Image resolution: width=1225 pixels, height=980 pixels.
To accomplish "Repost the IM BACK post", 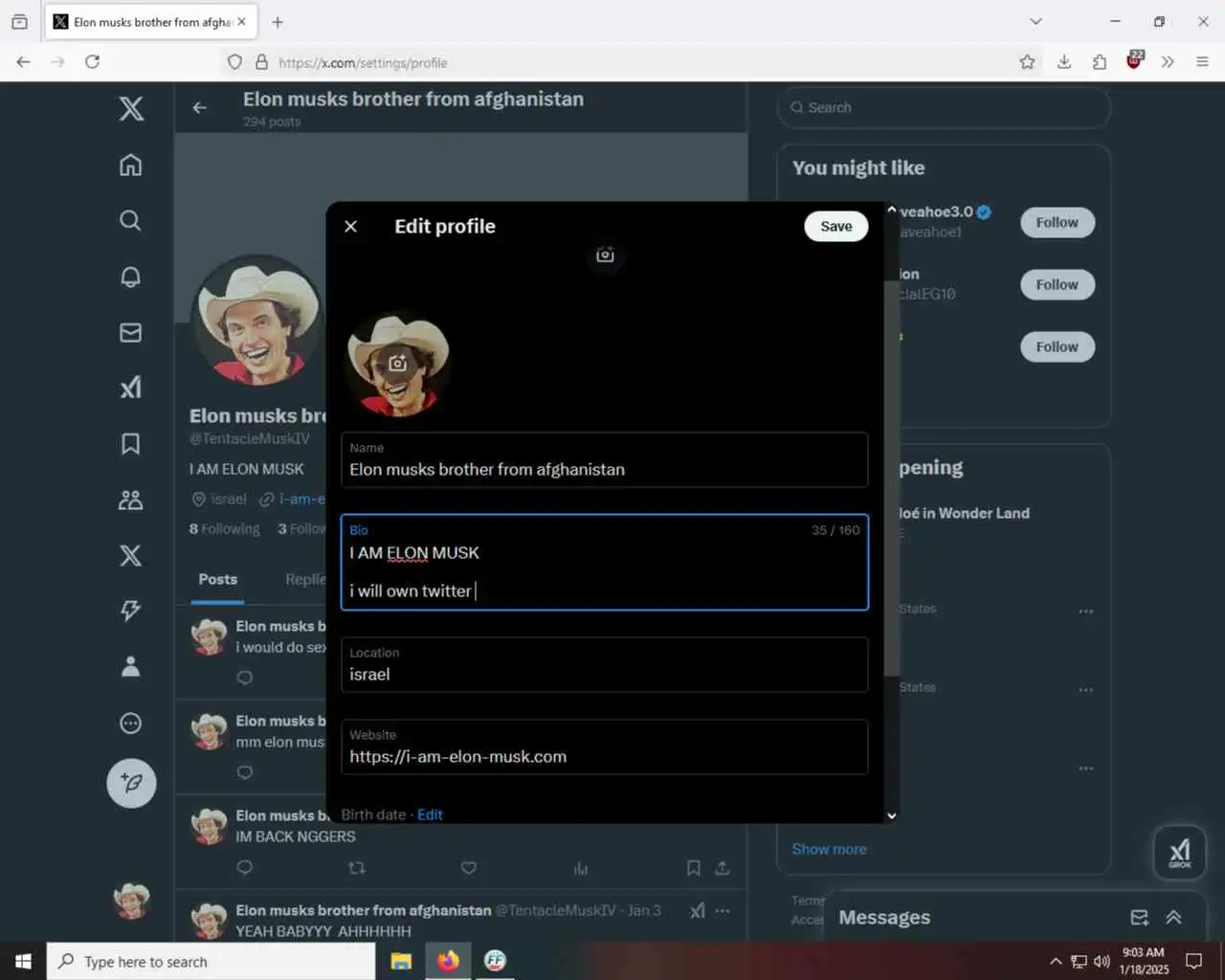I will pos(357,868).
